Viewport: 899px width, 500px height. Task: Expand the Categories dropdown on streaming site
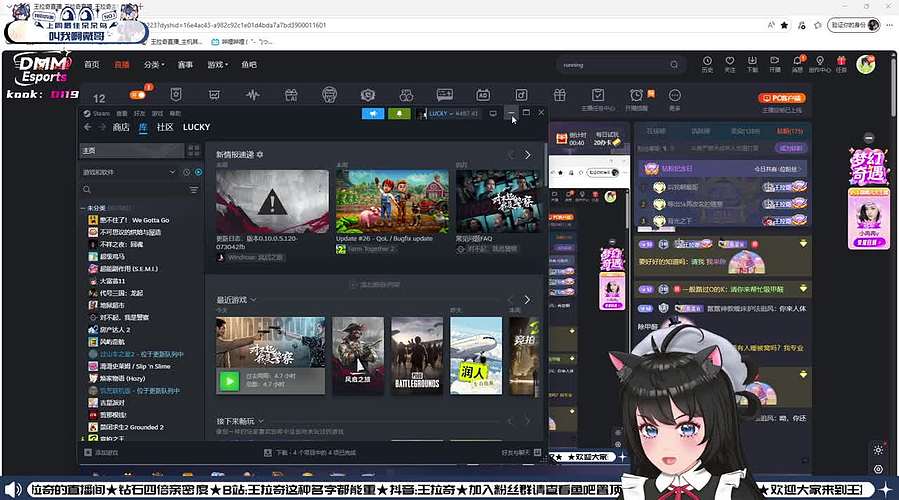(154, 65)
